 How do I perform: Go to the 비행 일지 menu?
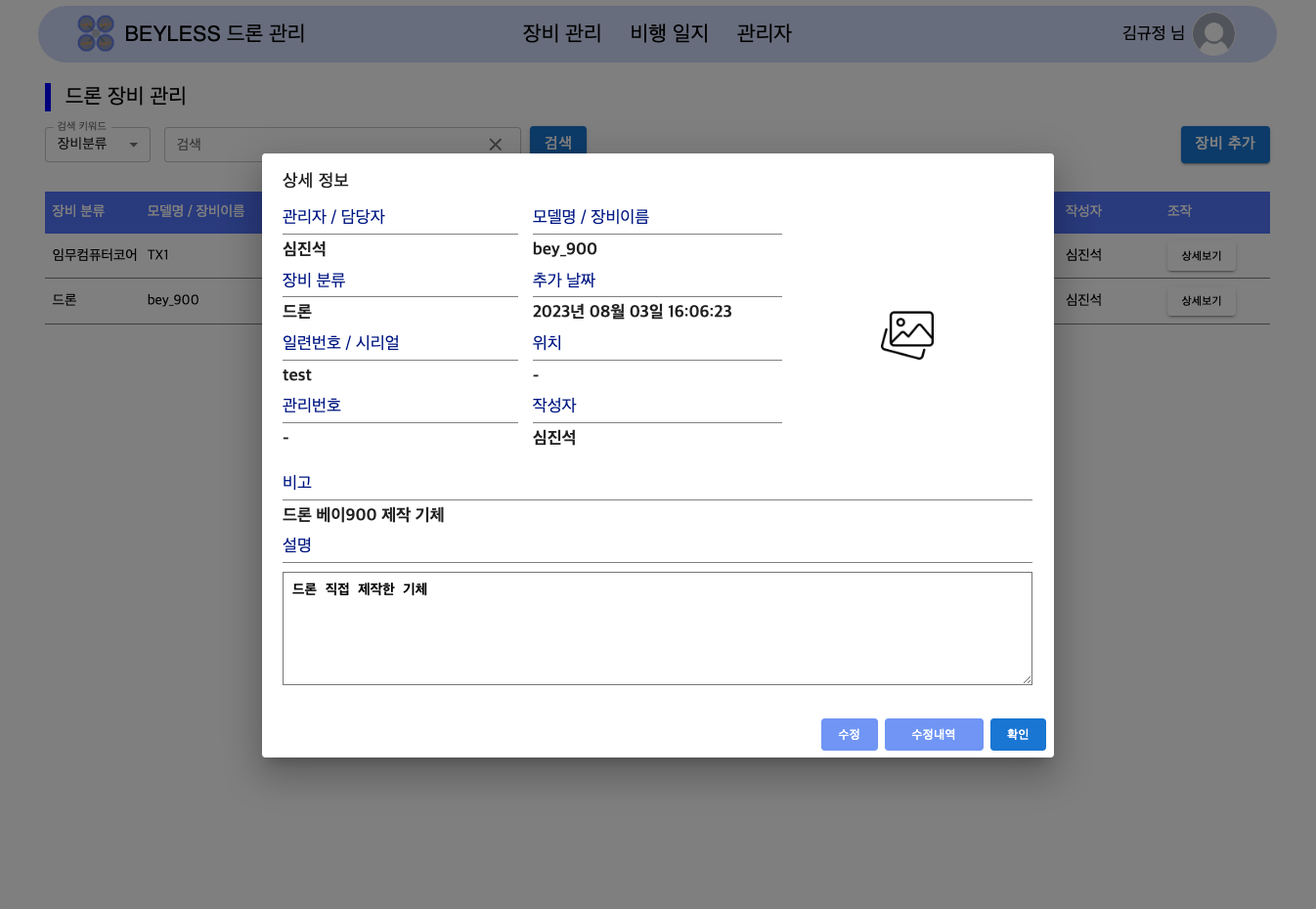point(669,33)
